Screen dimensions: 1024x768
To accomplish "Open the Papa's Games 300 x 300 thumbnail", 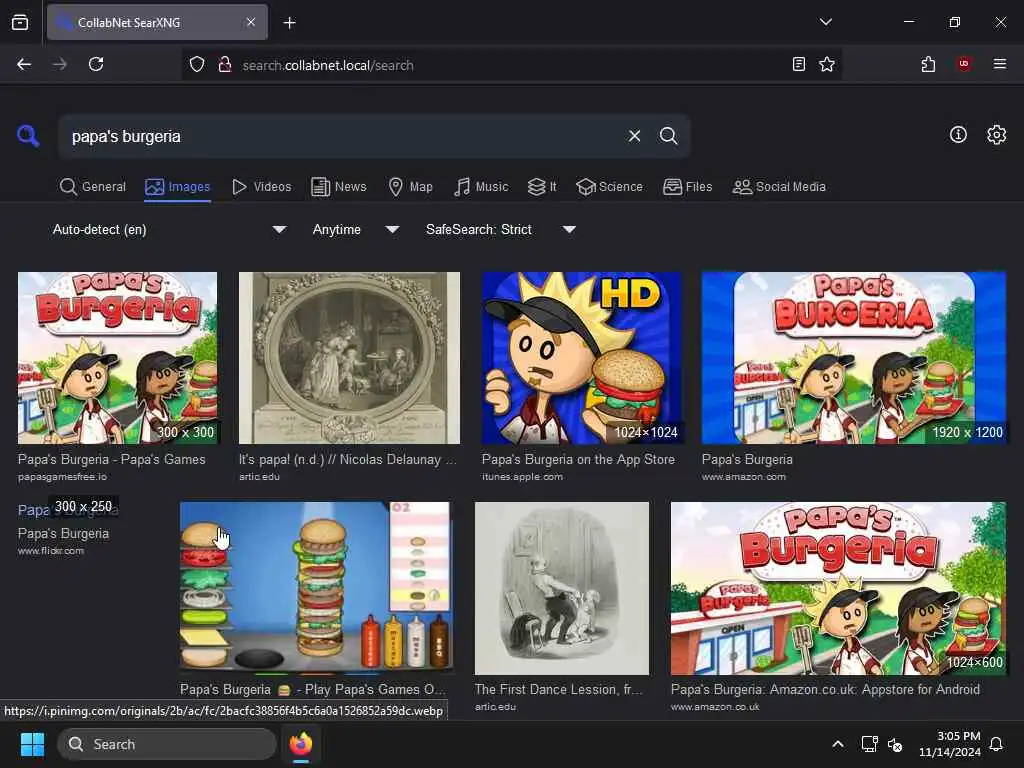I will point(118,358).
